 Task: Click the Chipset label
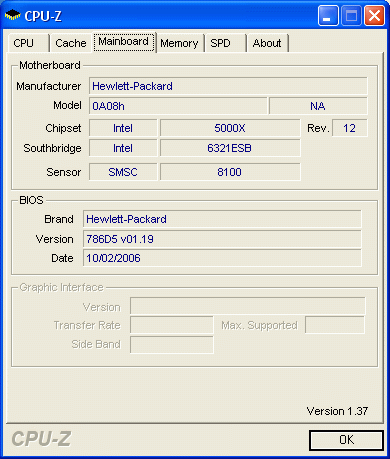tap(63, 128)
